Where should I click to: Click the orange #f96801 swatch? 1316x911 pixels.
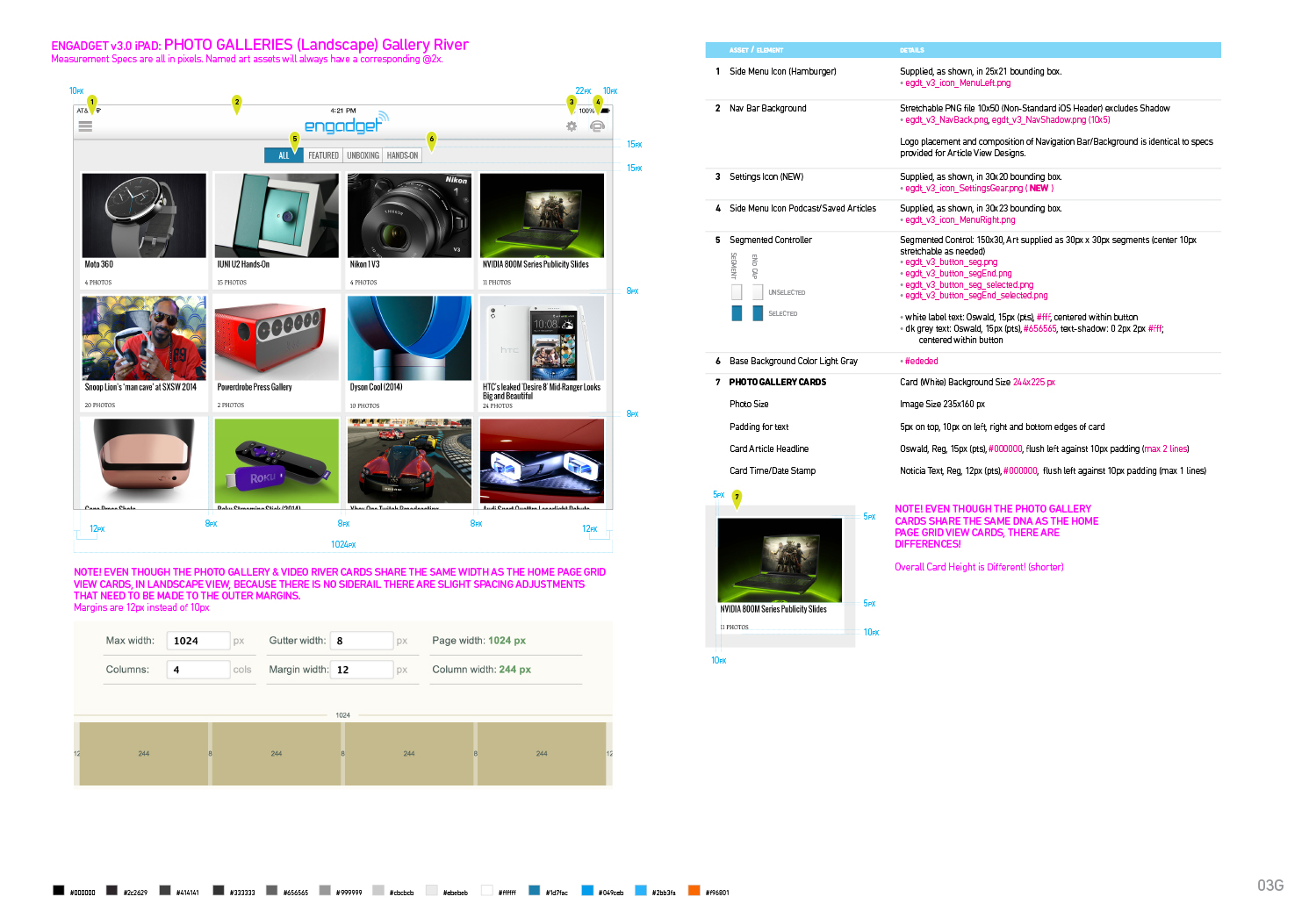pyautogui.click(x=694, y=890)
